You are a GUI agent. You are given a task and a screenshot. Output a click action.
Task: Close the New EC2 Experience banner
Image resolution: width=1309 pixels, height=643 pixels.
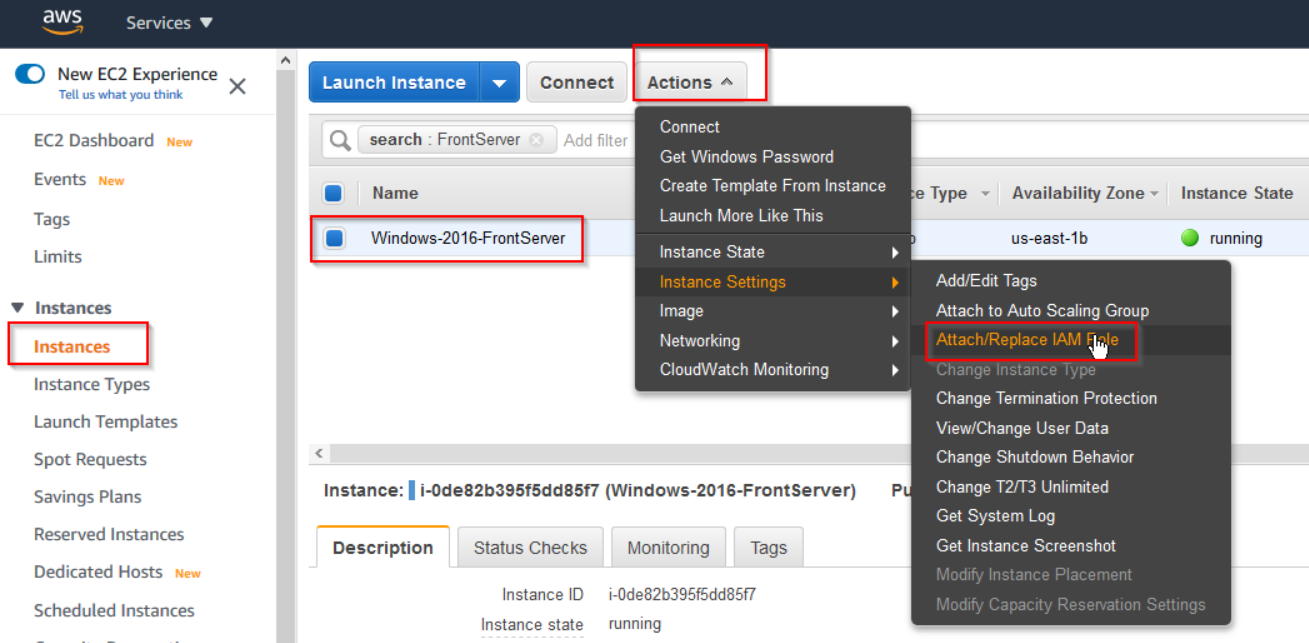coord(237,86)
